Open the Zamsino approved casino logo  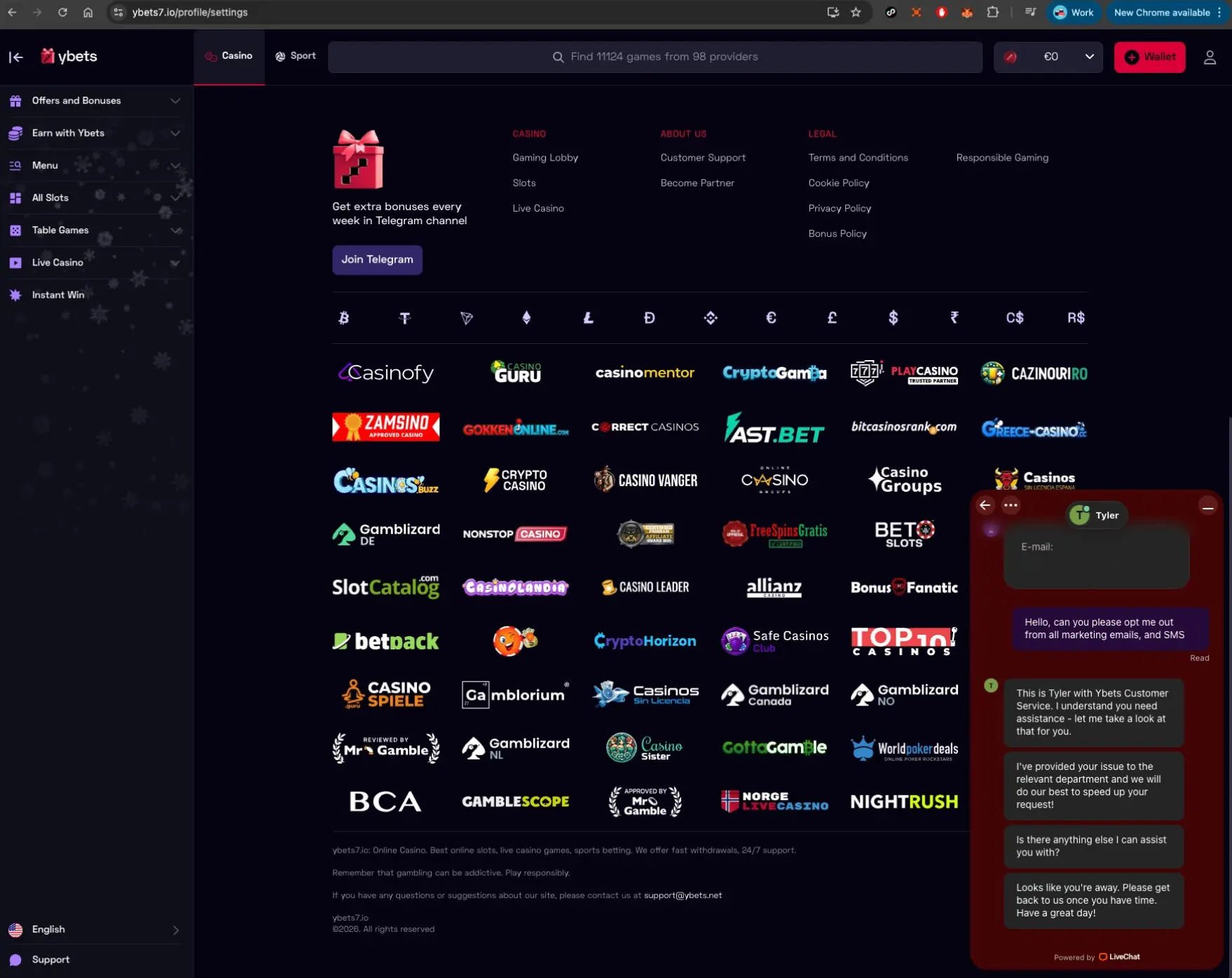pos(386,427)
